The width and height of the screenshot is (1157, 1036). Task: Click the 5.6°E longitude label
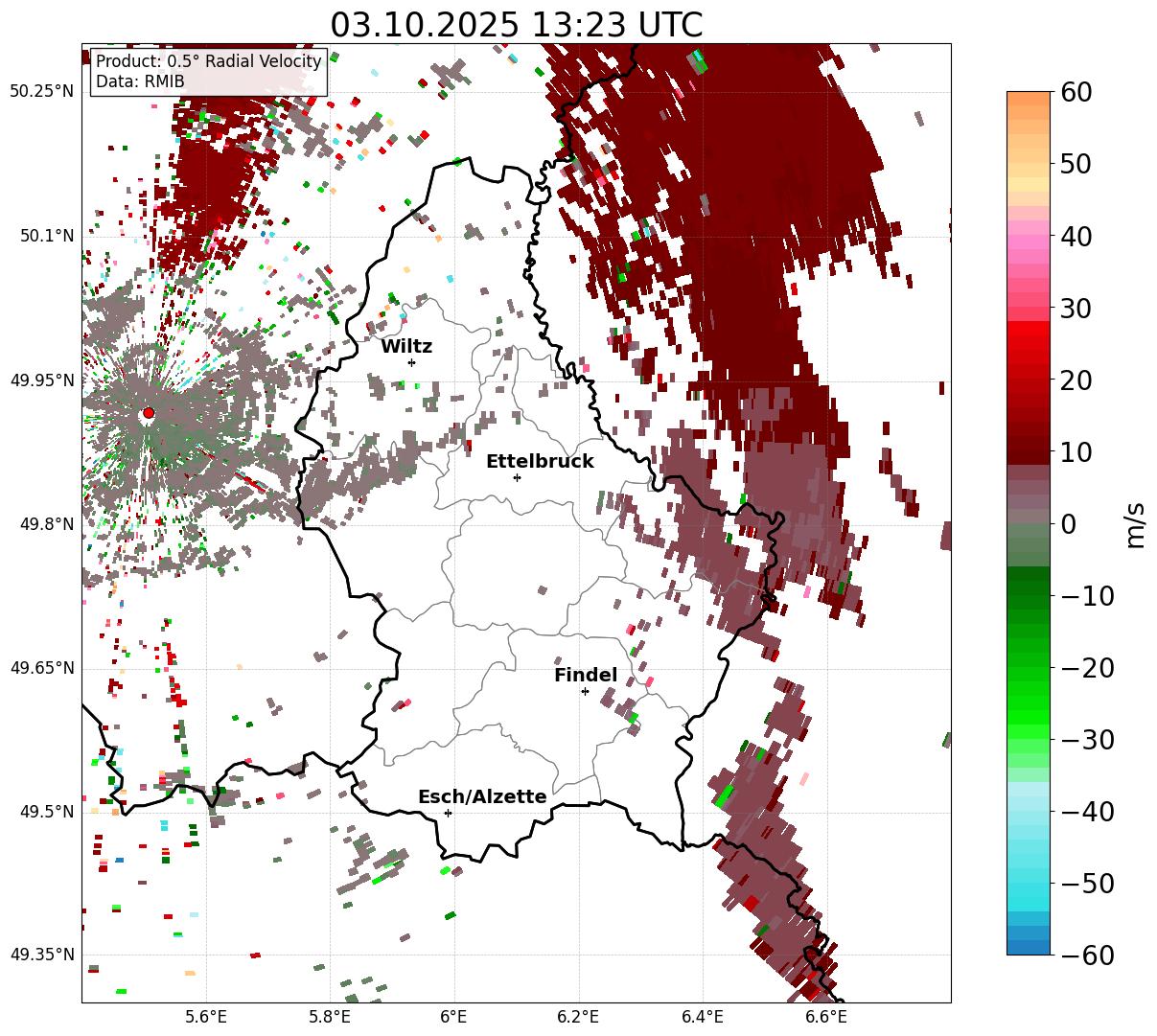tap(206, 1017)
